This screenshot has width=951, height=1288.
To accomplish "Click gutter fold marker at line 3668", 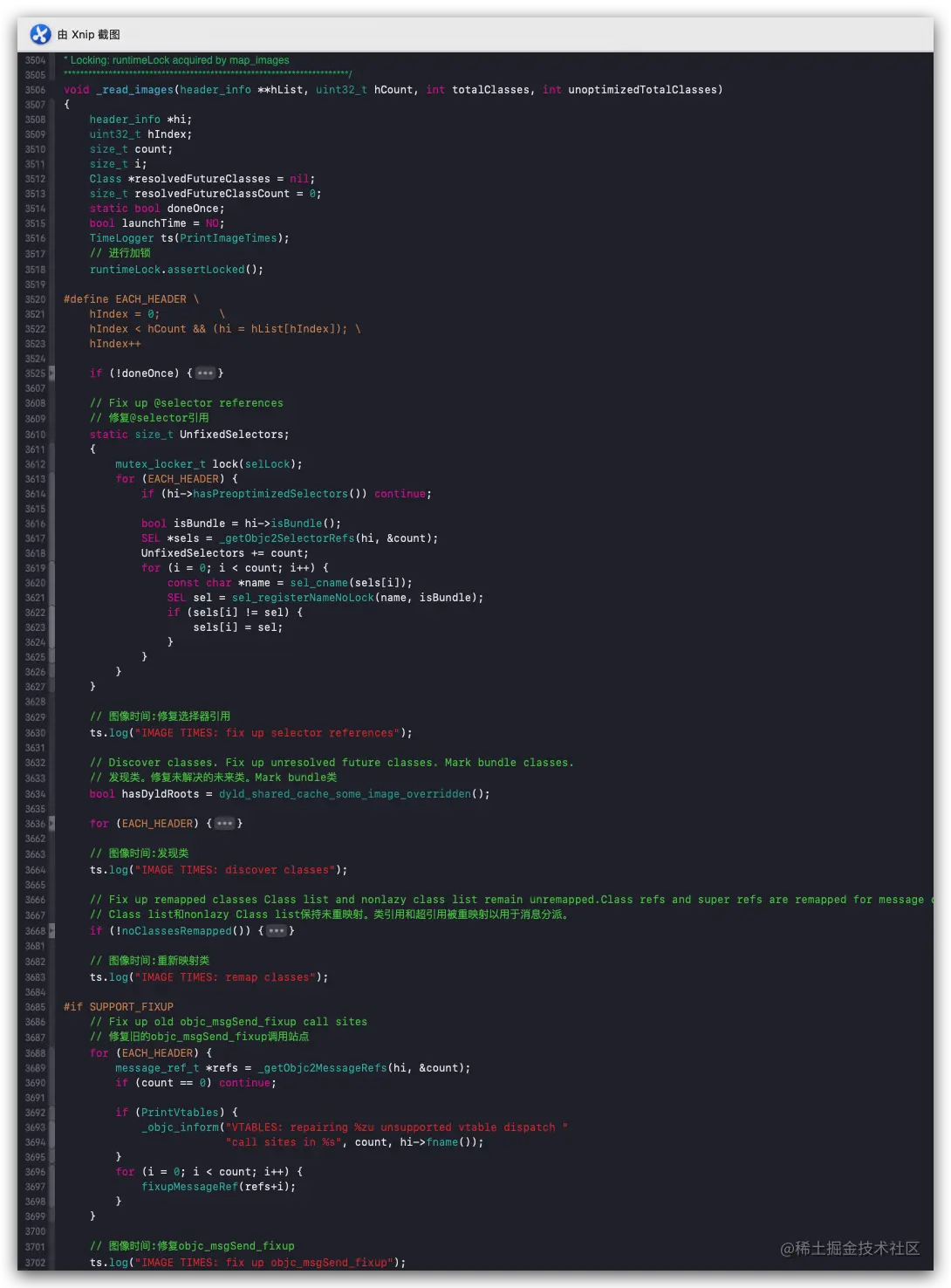I will (51, 931).
